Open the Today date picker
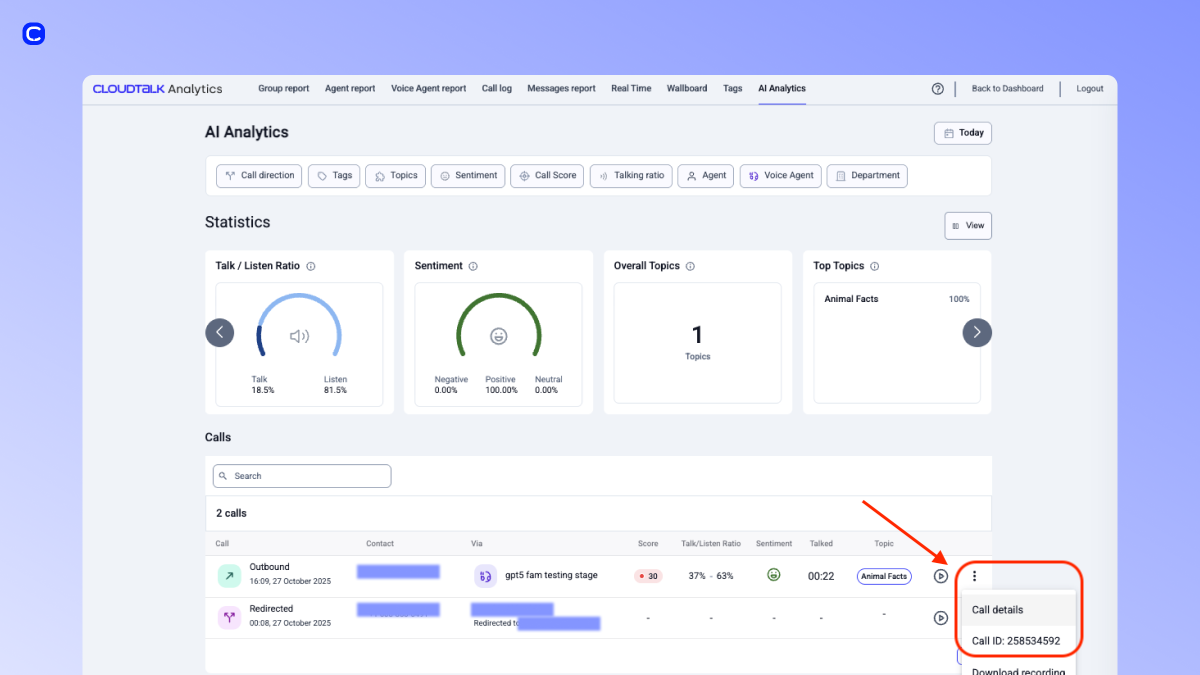 pos(962,133)
